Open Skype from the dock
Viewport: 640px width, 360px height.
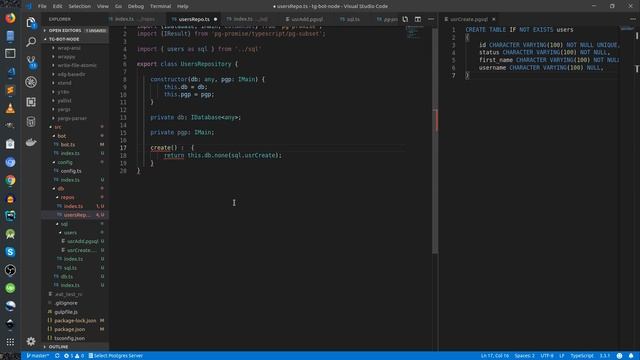click(10, 252)
